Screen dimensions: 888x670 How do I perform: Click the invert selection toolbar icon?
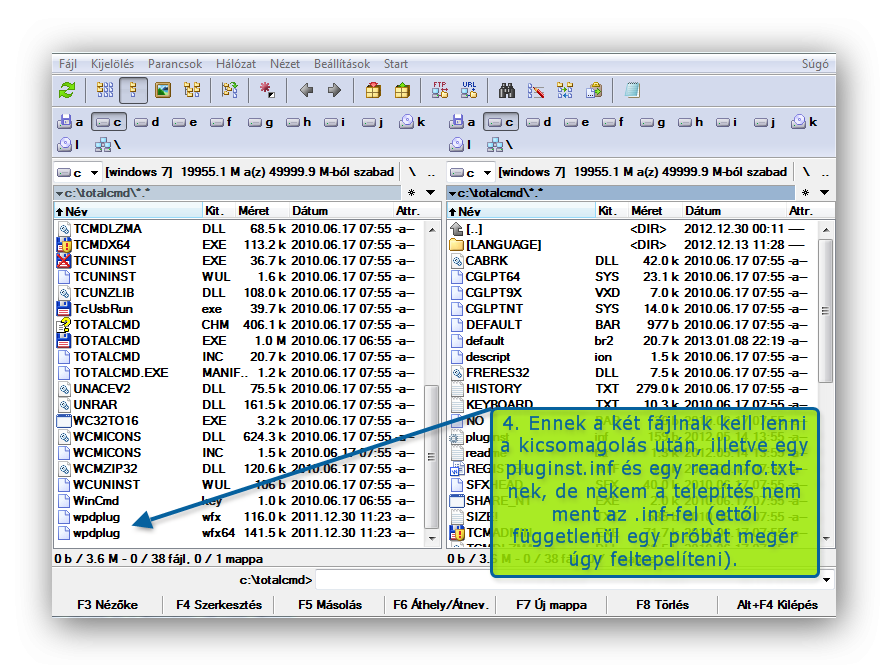click(267, 90)
